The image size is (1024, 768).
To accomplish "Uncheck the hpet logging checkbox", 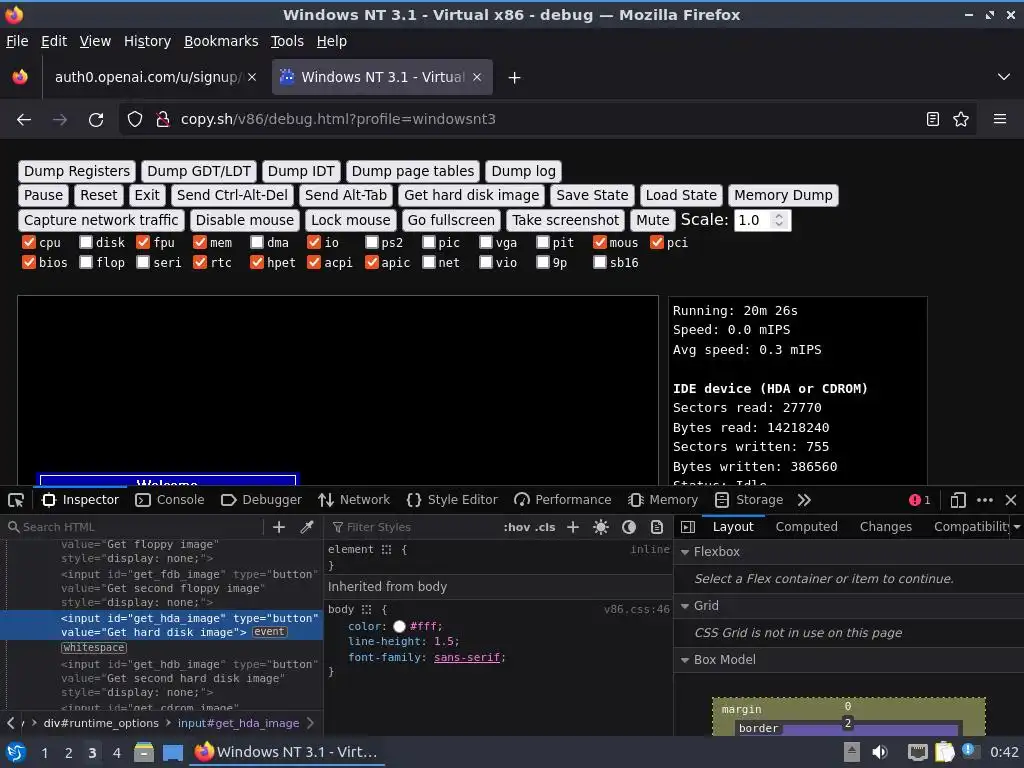I will [x=257, y=263].
